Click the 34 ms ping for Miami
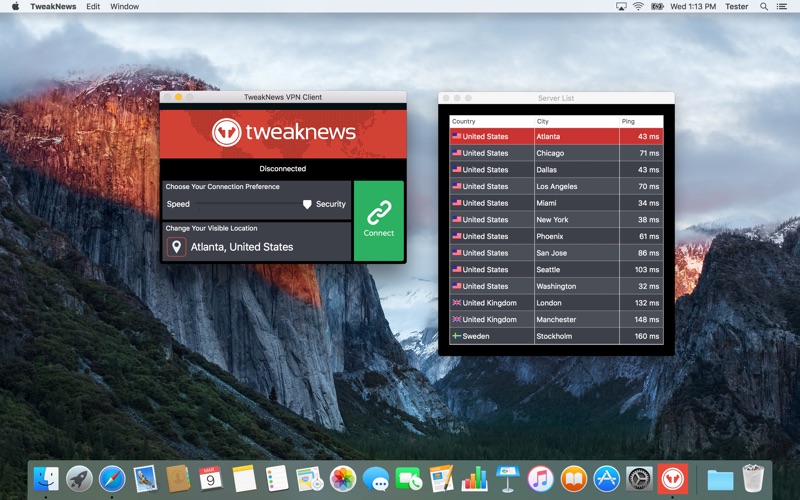The width and height of the screenshot is (800, 500). point(648,203)
